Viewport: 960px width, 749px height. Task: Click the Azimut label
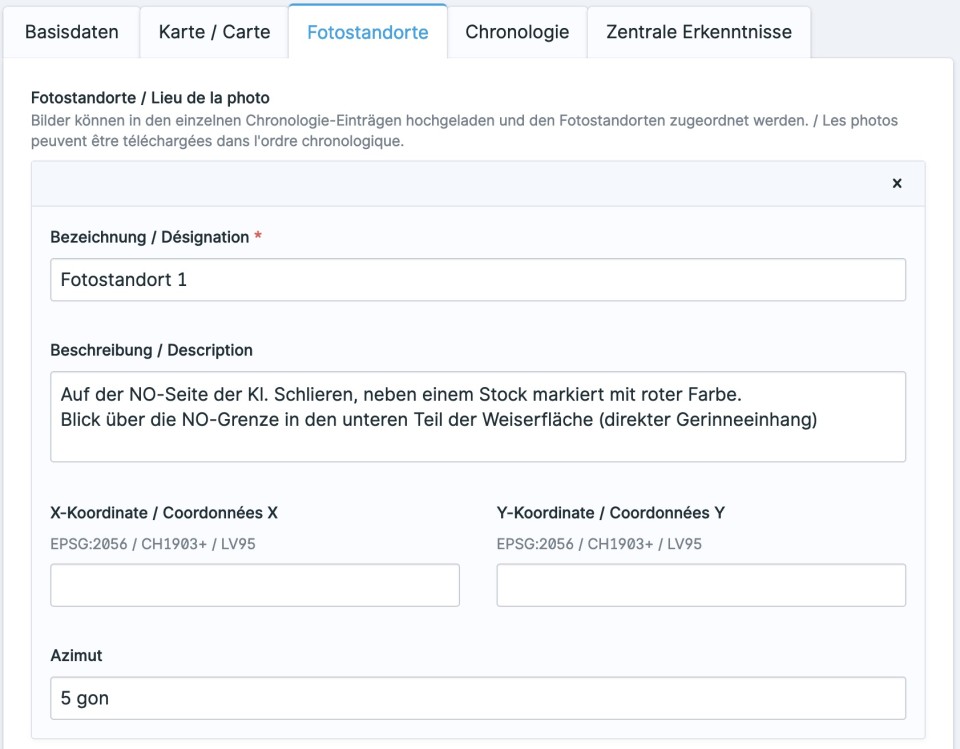point(76,656)
